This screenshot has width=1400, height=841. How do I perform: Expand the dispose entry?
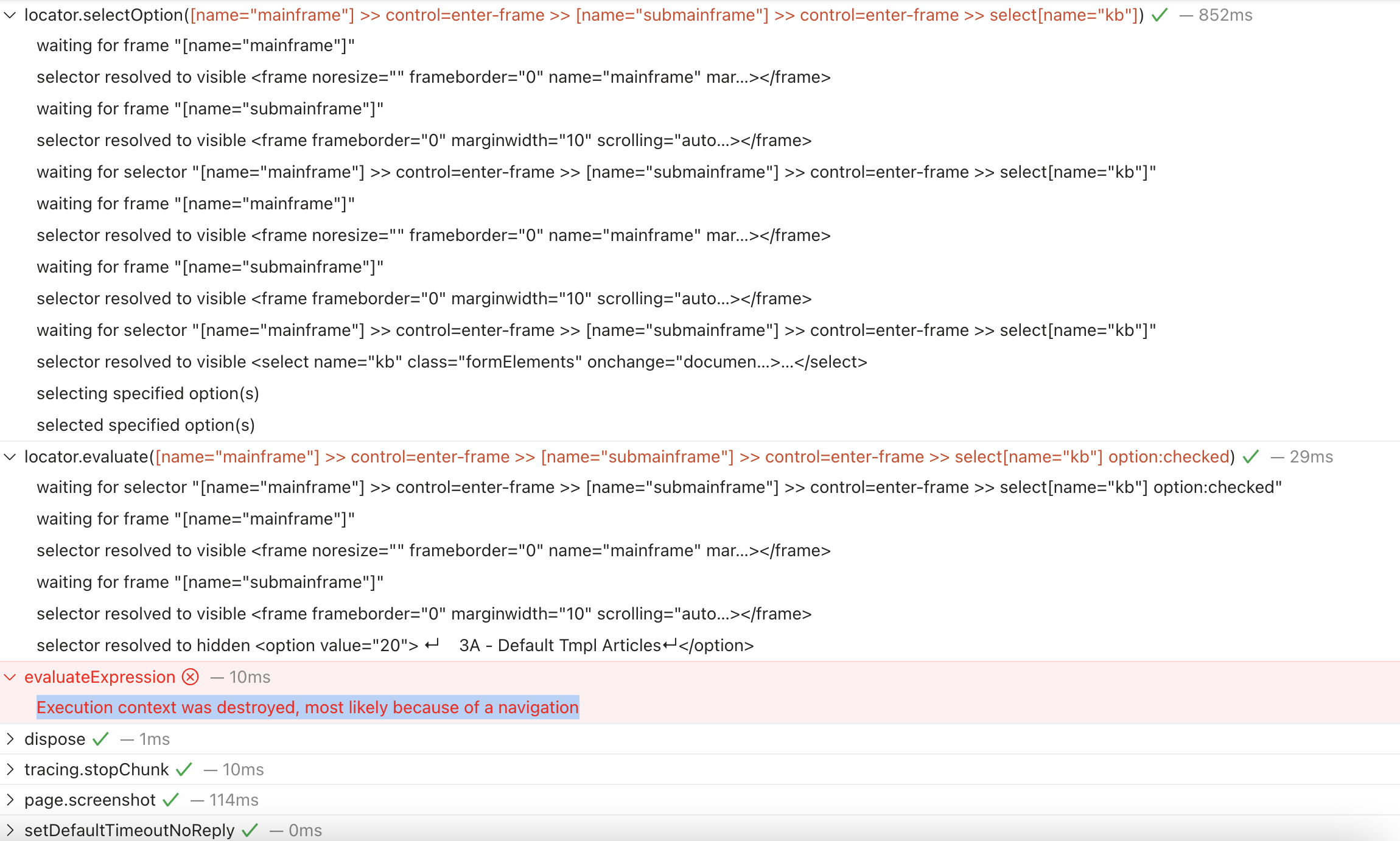pyautogui.click(x=10, y=739)
